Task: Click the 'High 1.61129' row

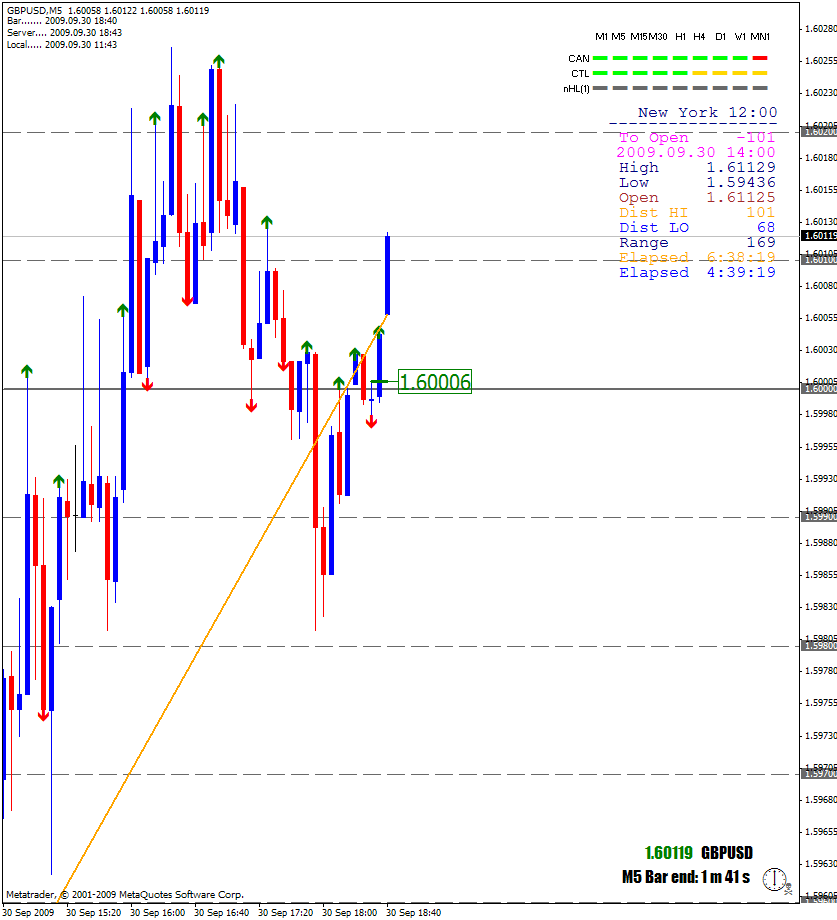Action: coord(697,167)
